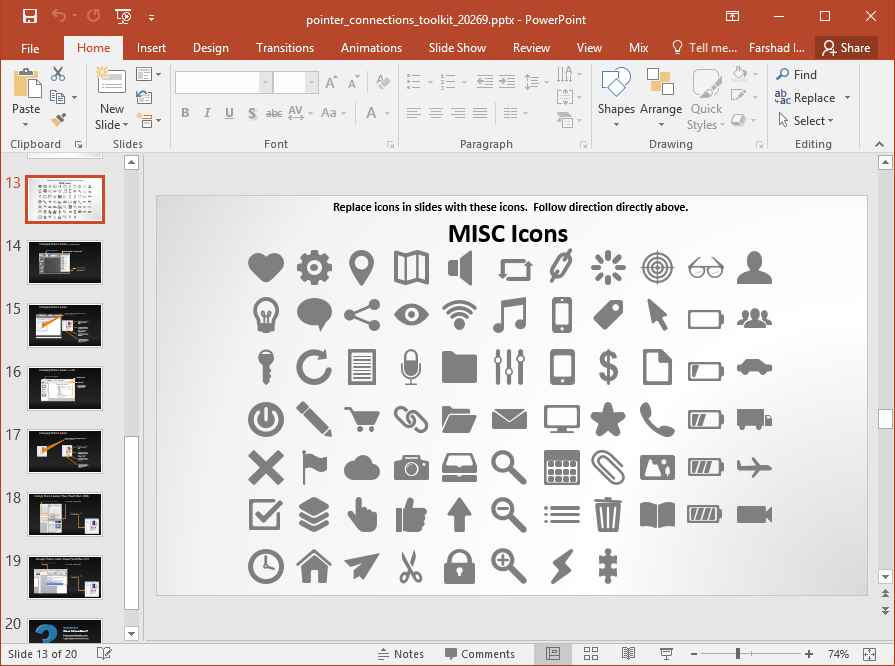Image resolution: width=895 pixels, height=666 pixels.
Task: Open the Select dropdown in Editing
Action: pos(813,121)
